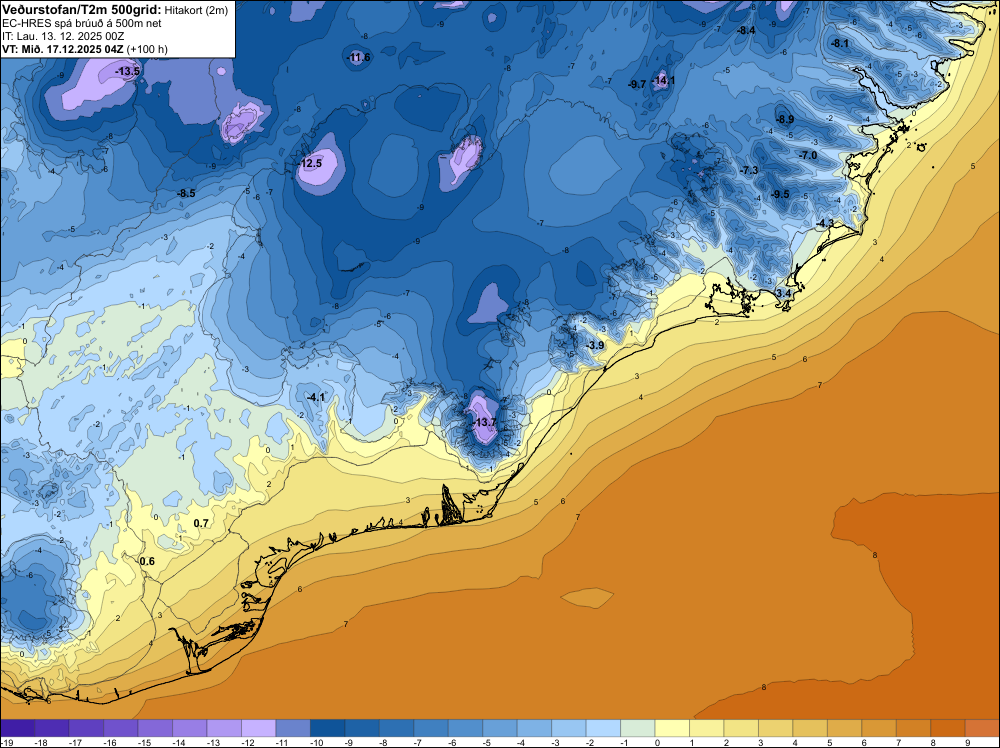Click the -16 tick label in the legend

[x=110, y=742]
